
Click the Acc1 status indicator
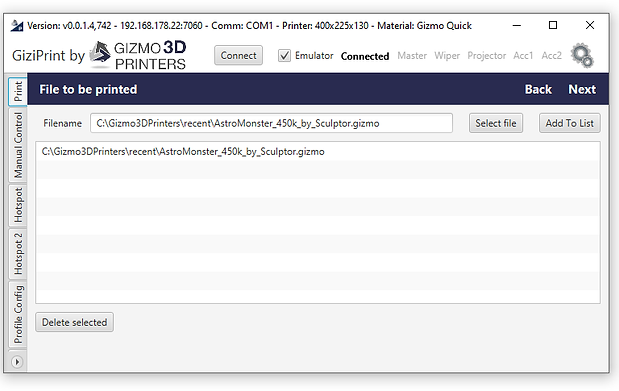tap(523, 56)
